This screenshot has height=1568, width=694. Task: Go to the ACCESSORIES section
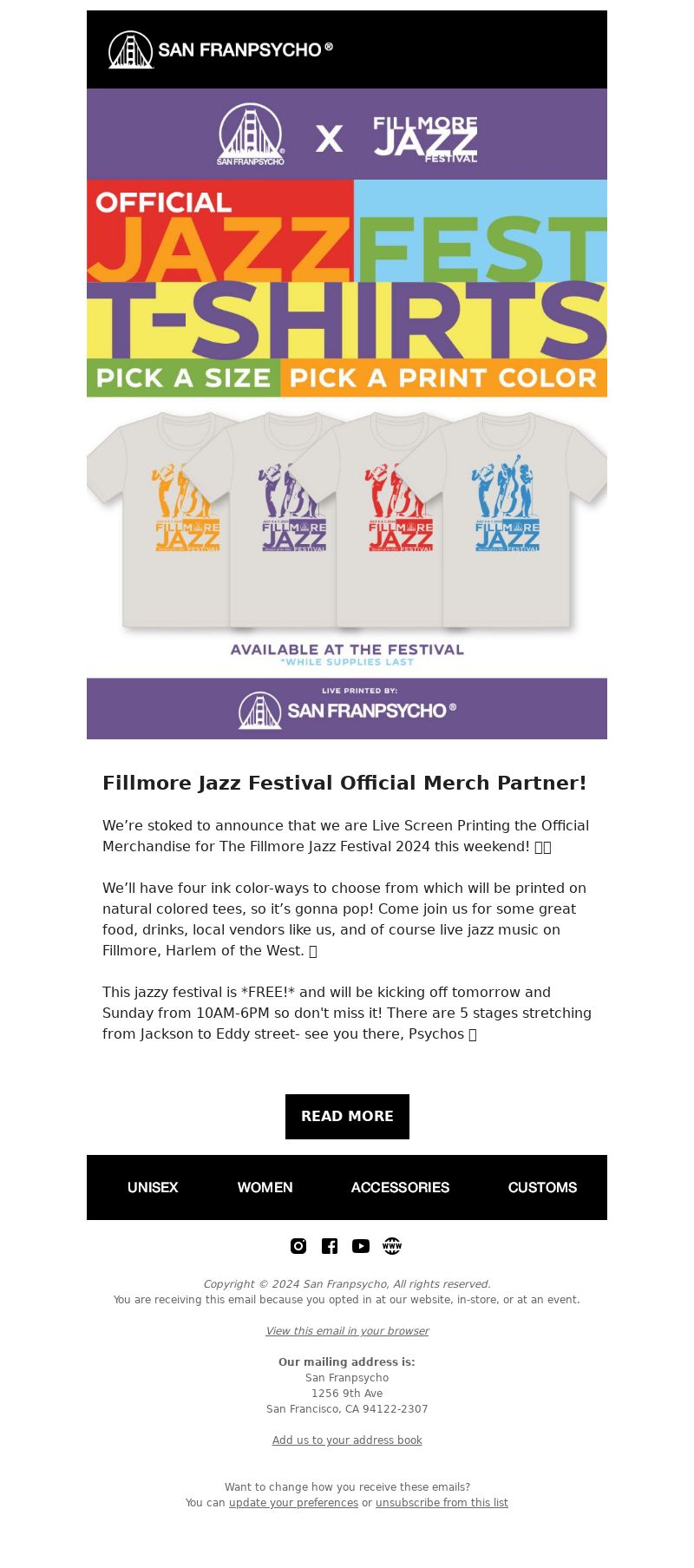(400, 1187)
